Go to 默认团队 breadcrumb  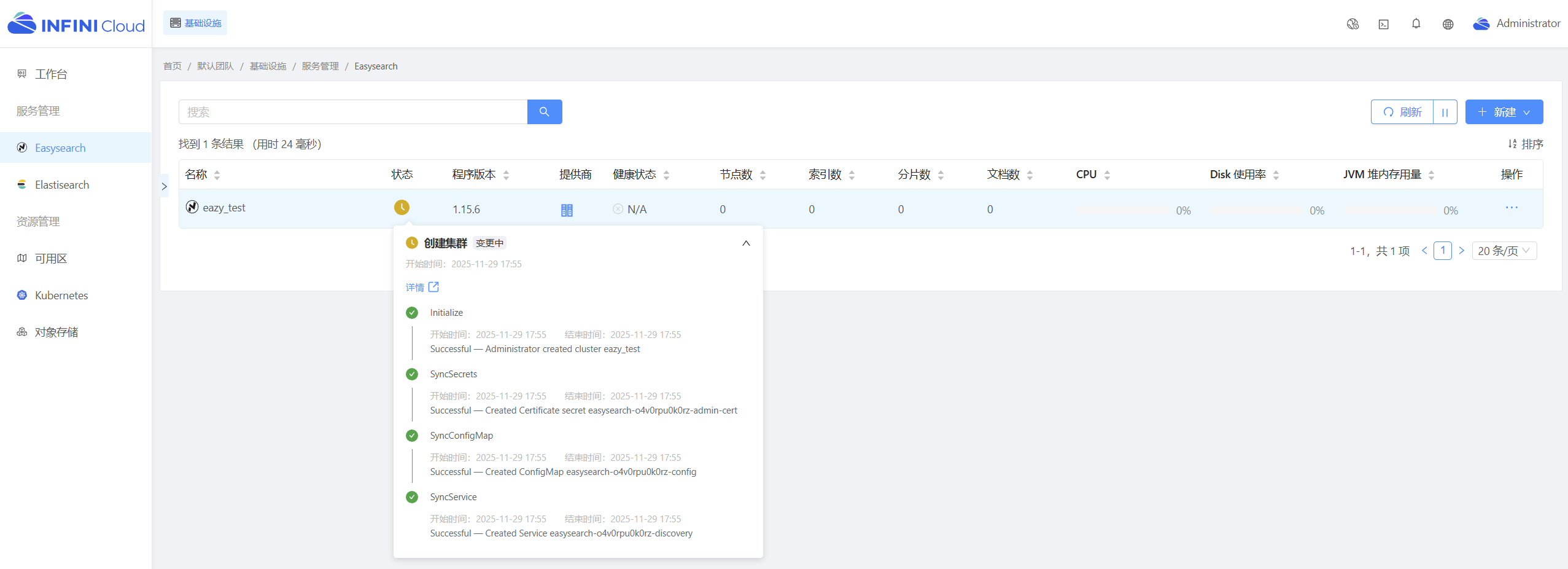point(215,66)
